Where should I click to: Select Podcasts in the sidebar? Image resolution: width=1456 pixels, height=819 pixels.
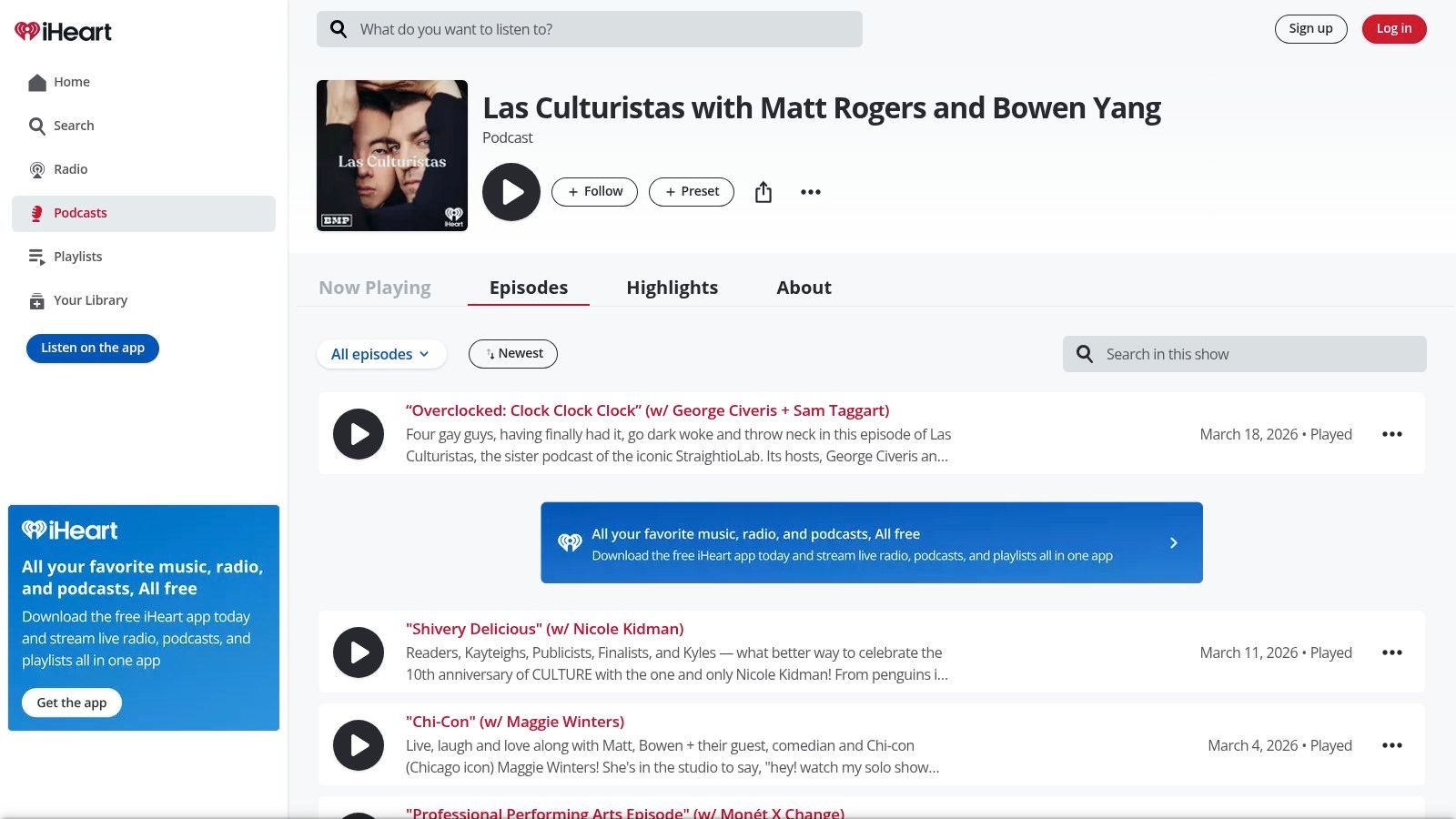(x=144, y=213)
